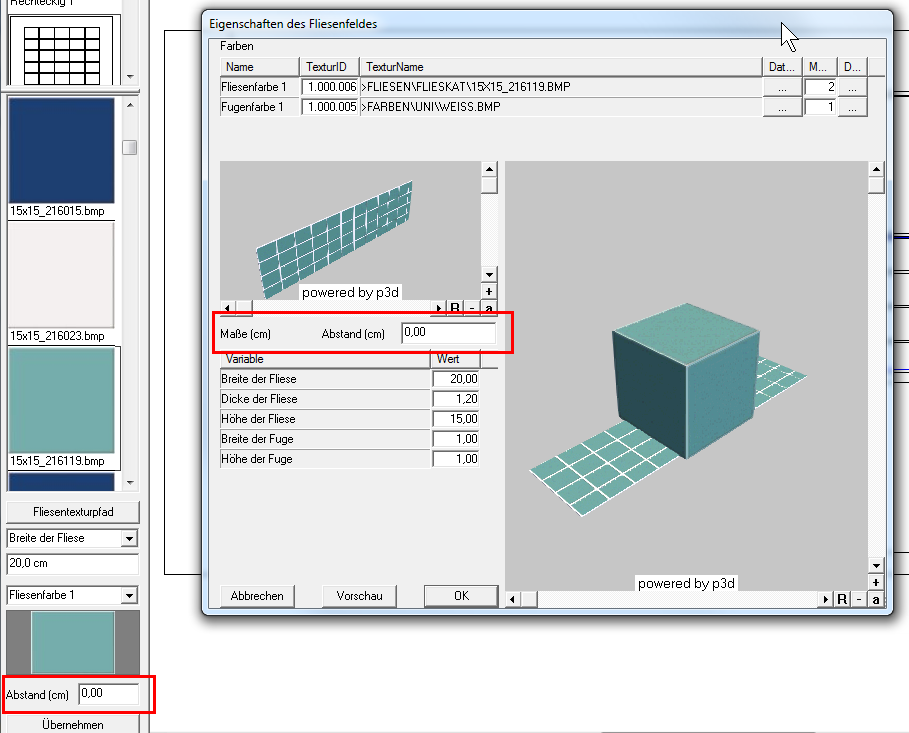Screen dimensions: 909x733
Task: Cancel the dialog with Abbrechen
Action: click(257, 596)
